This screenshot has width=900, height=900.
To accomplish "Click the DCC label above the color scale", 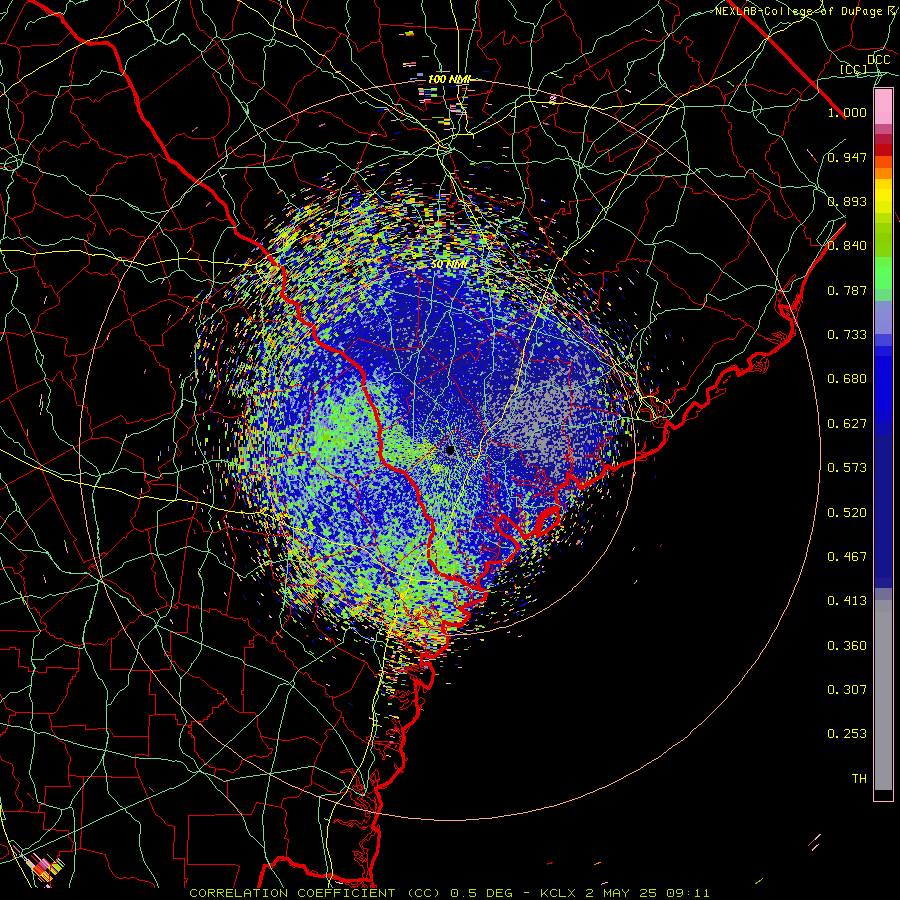I will (x=879, y=60).
